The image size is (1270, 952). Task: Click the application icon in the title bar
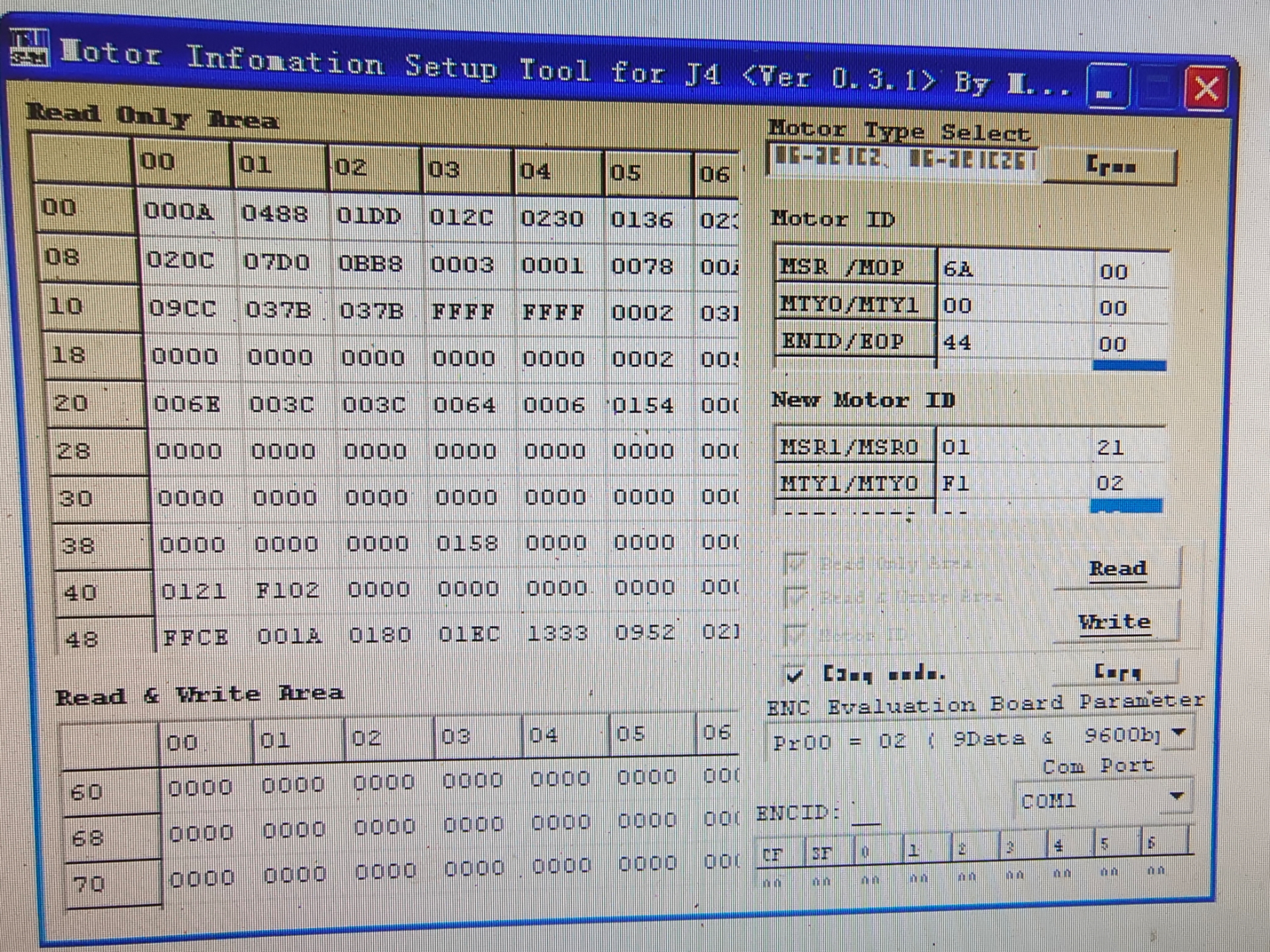(x=29, y=48)
